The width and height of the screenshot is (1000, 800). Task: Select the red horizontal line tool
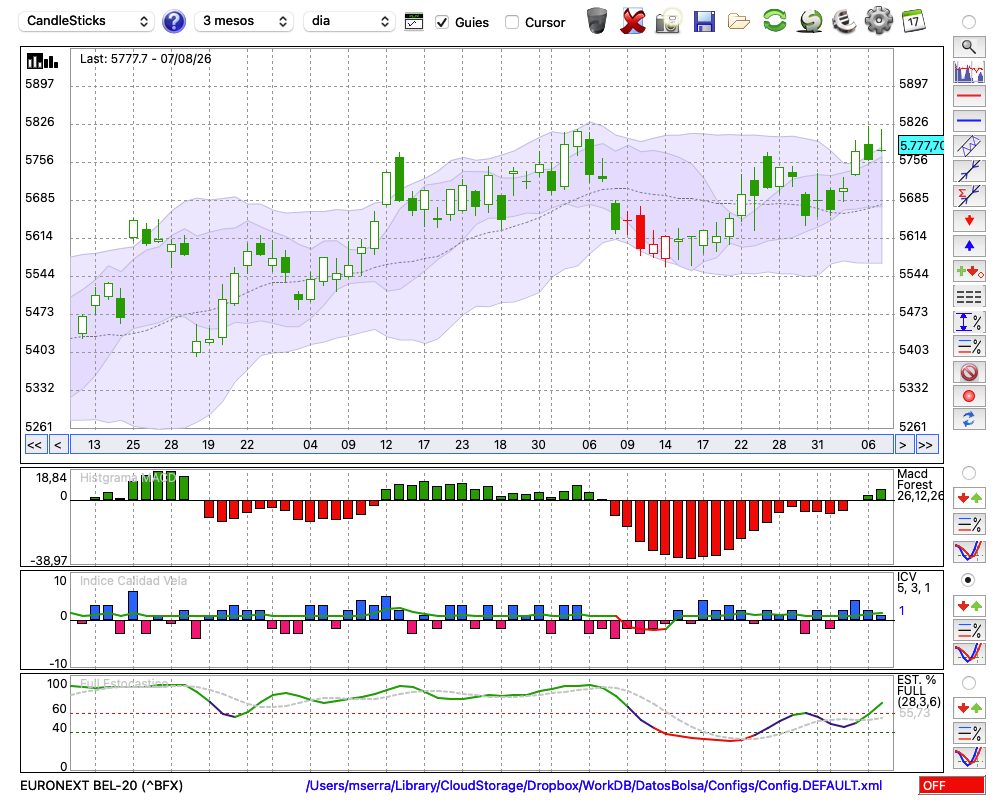click(969, 96)
